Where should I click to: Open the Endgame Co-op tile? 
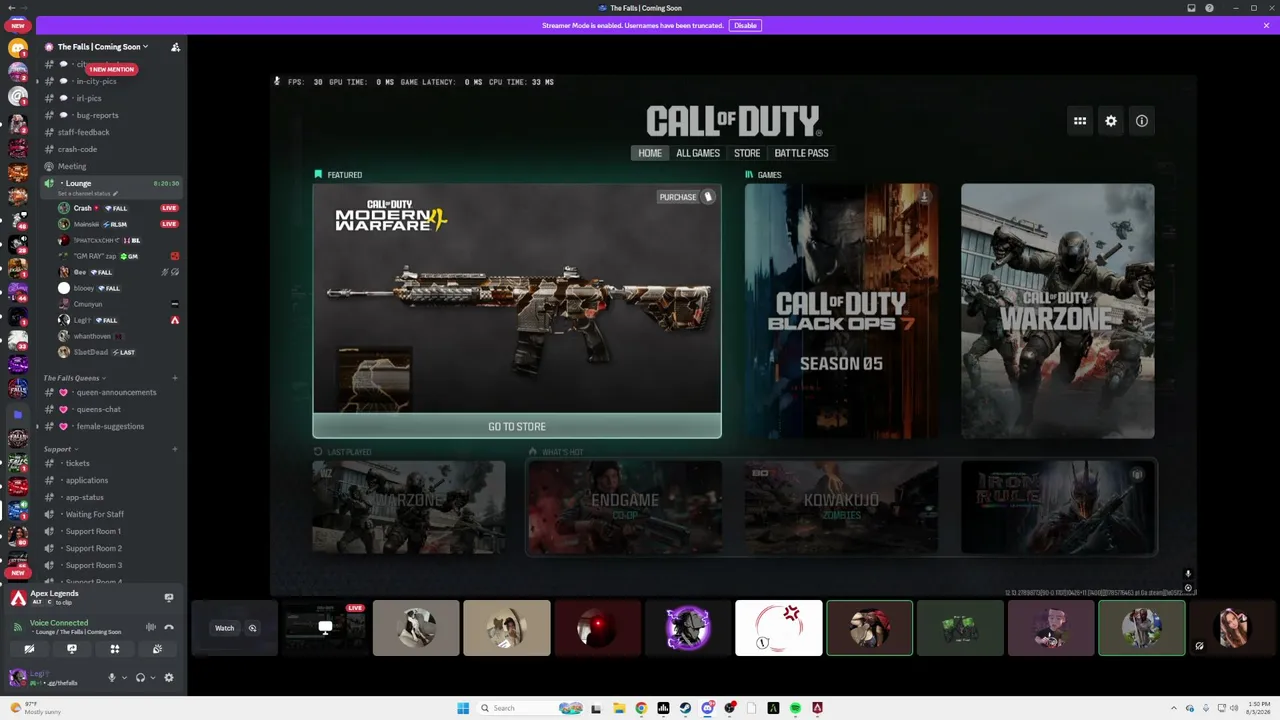coord(625,507)
